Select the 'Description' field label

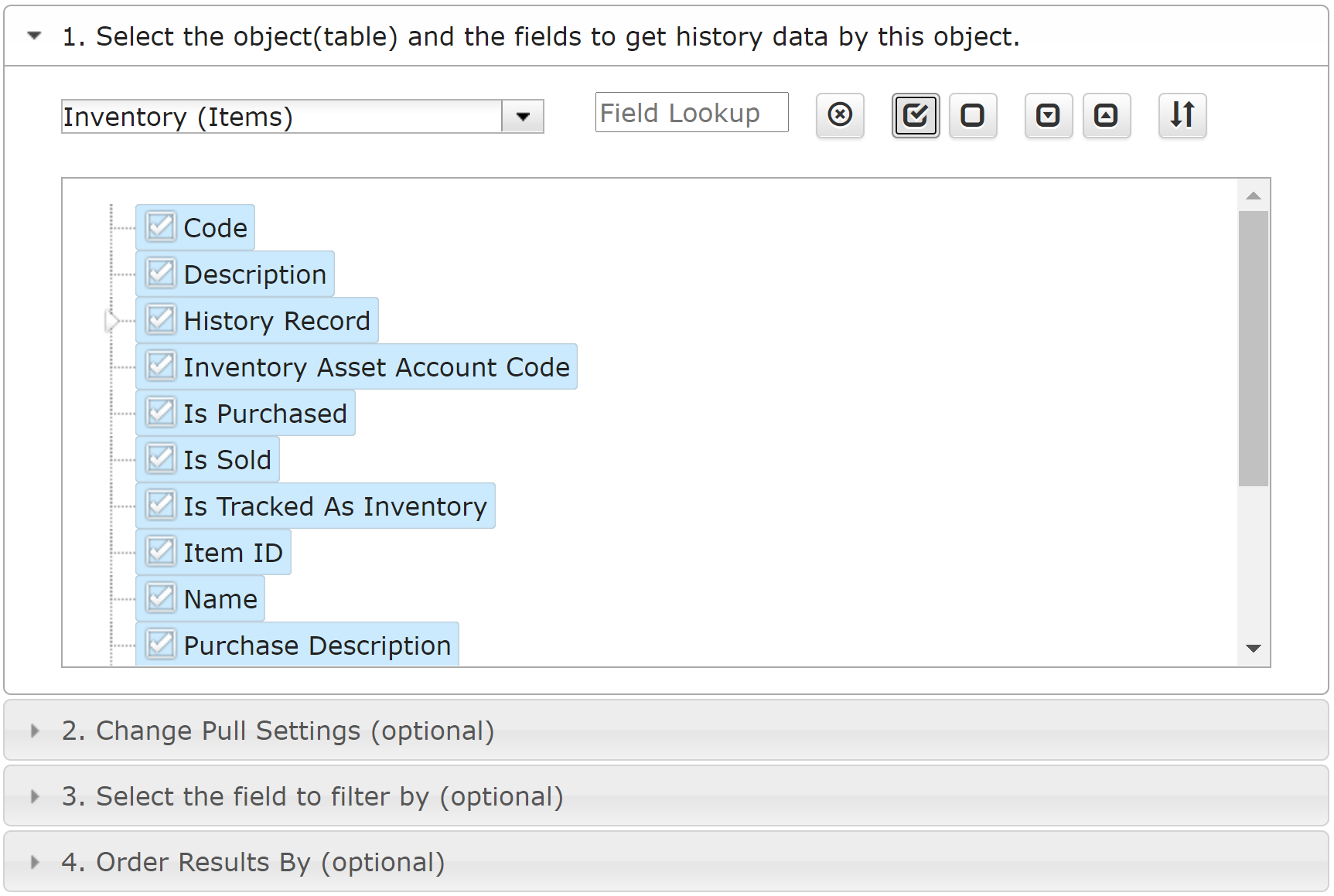[x=255, y=274]
